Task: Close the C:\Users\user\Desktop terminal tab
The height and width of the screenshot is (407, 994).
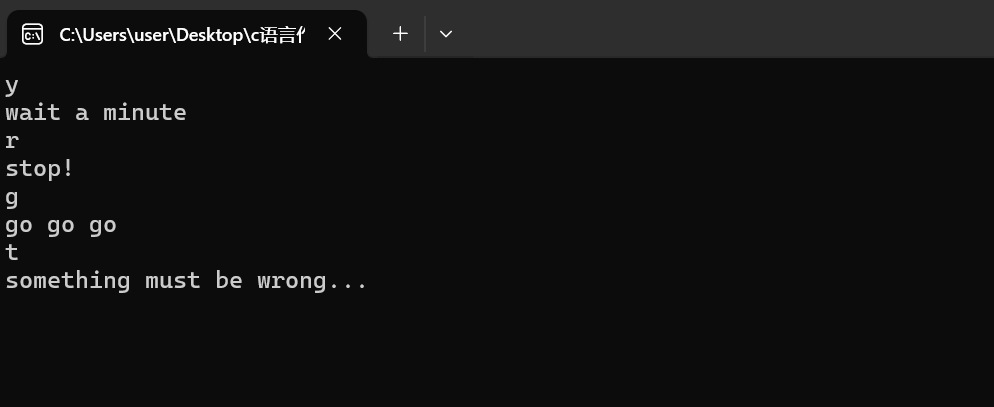Action: 335,34
